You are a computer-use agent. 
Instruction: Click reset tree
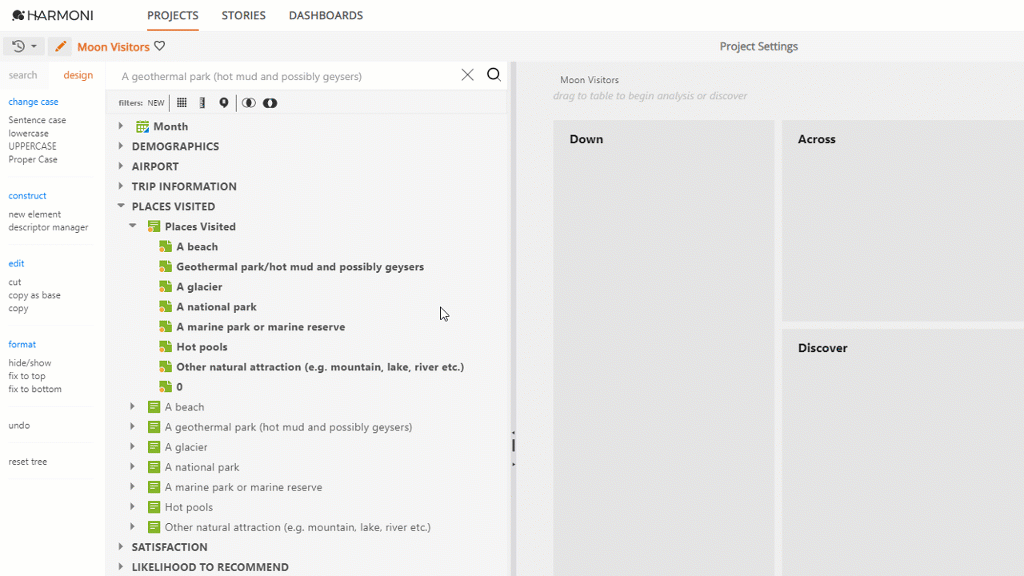coord(27,462)
